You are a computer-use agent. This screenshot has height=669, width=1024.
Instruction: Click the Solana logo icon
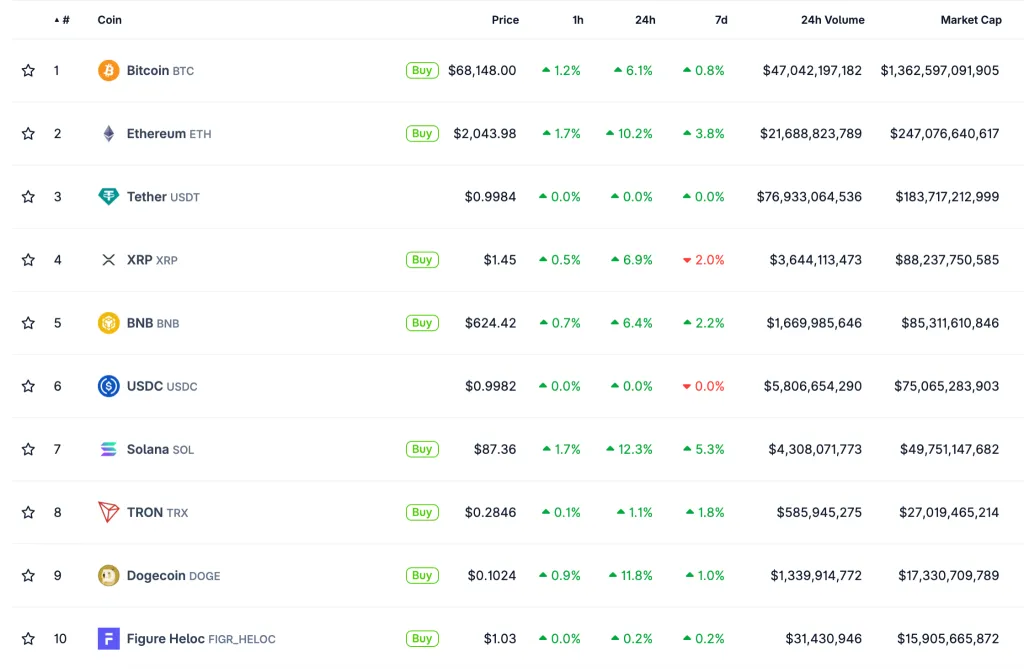coord(108,449)
